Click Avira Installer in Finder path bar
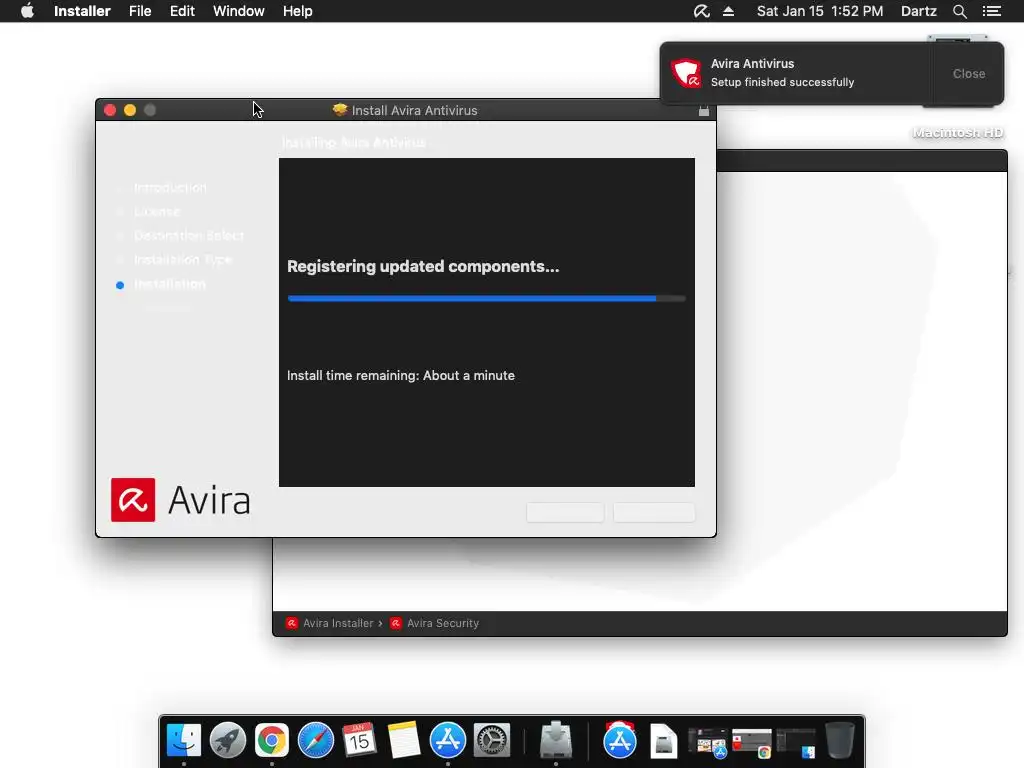 point(330,623)
